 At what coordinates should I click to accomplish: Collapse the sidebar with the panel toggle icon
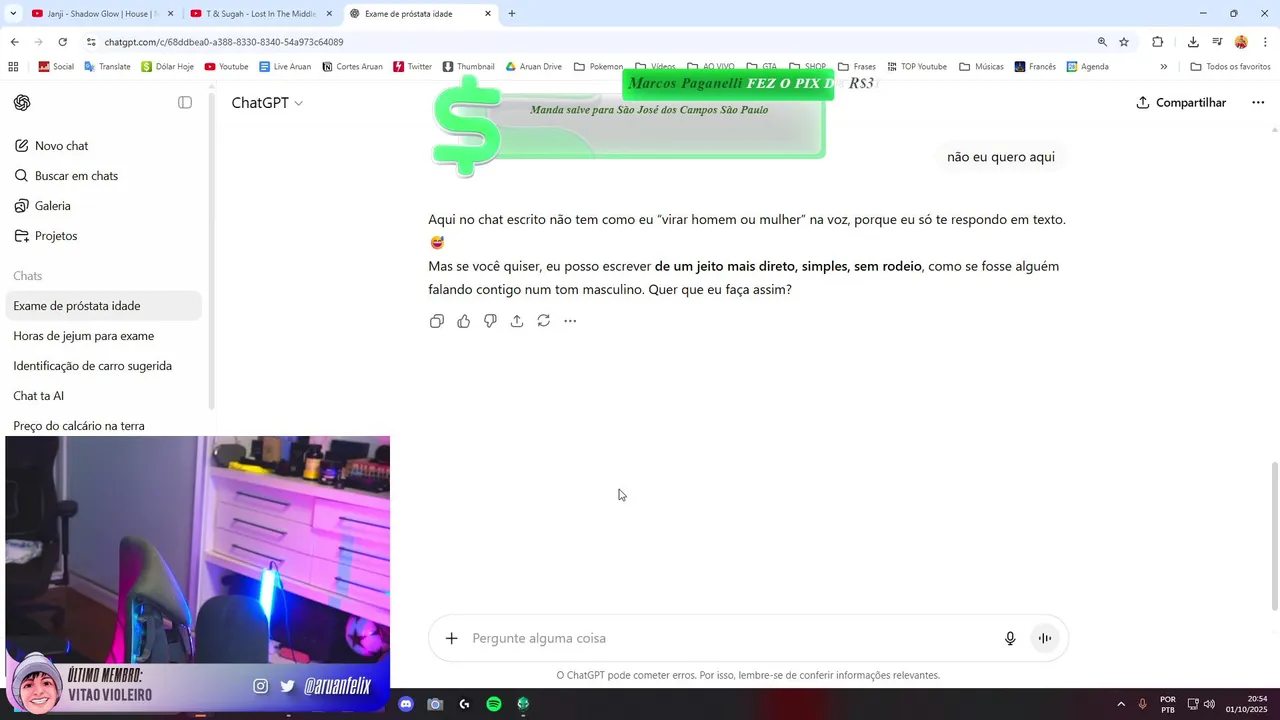click(185, 103)
